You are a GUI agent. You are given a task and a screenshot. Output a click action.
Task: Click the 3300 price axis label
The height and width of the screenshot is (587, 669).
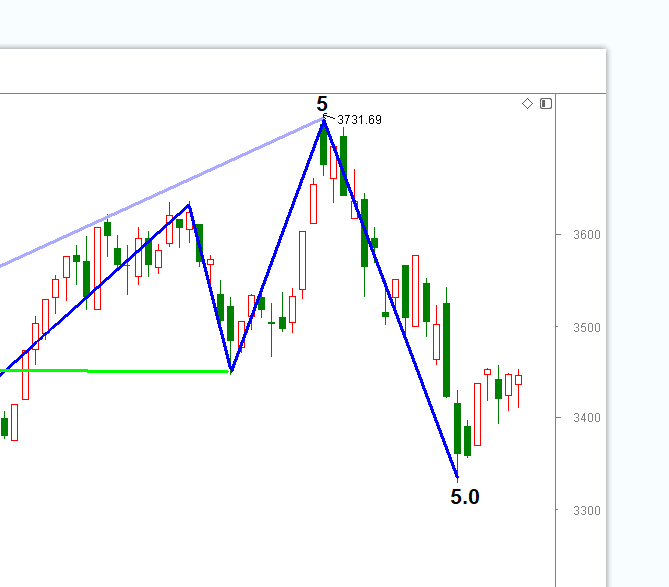[587, 511]
